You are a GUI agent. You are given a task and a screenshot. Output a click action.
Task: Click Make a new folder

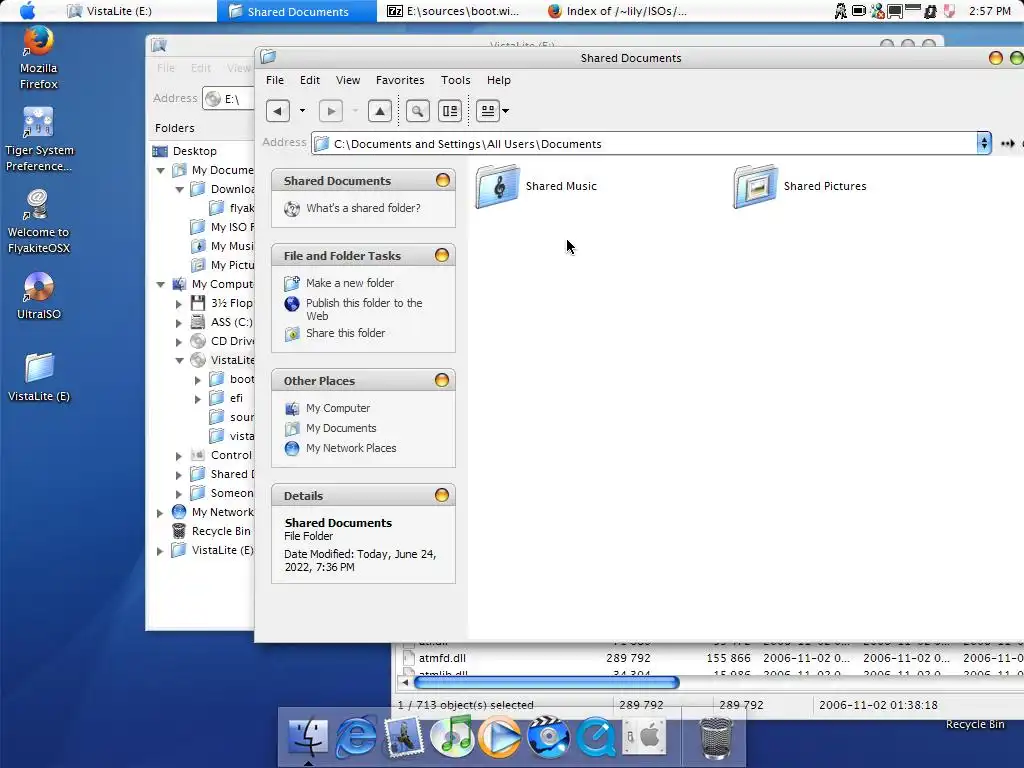349,283
